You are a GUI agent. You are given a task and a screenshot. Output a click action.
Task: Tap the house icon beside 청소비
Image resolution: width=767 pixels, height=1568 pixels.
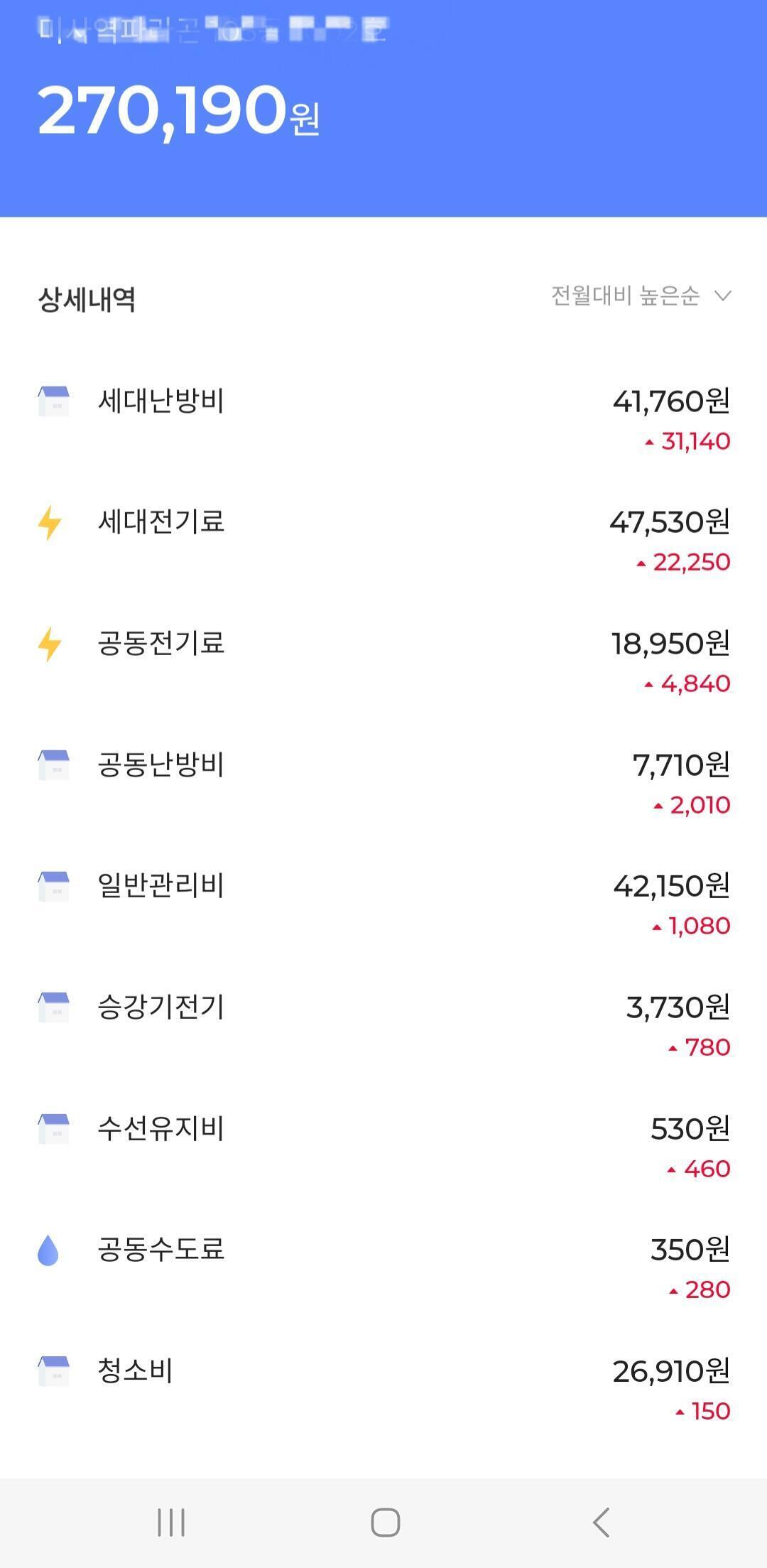[53, 1371]
